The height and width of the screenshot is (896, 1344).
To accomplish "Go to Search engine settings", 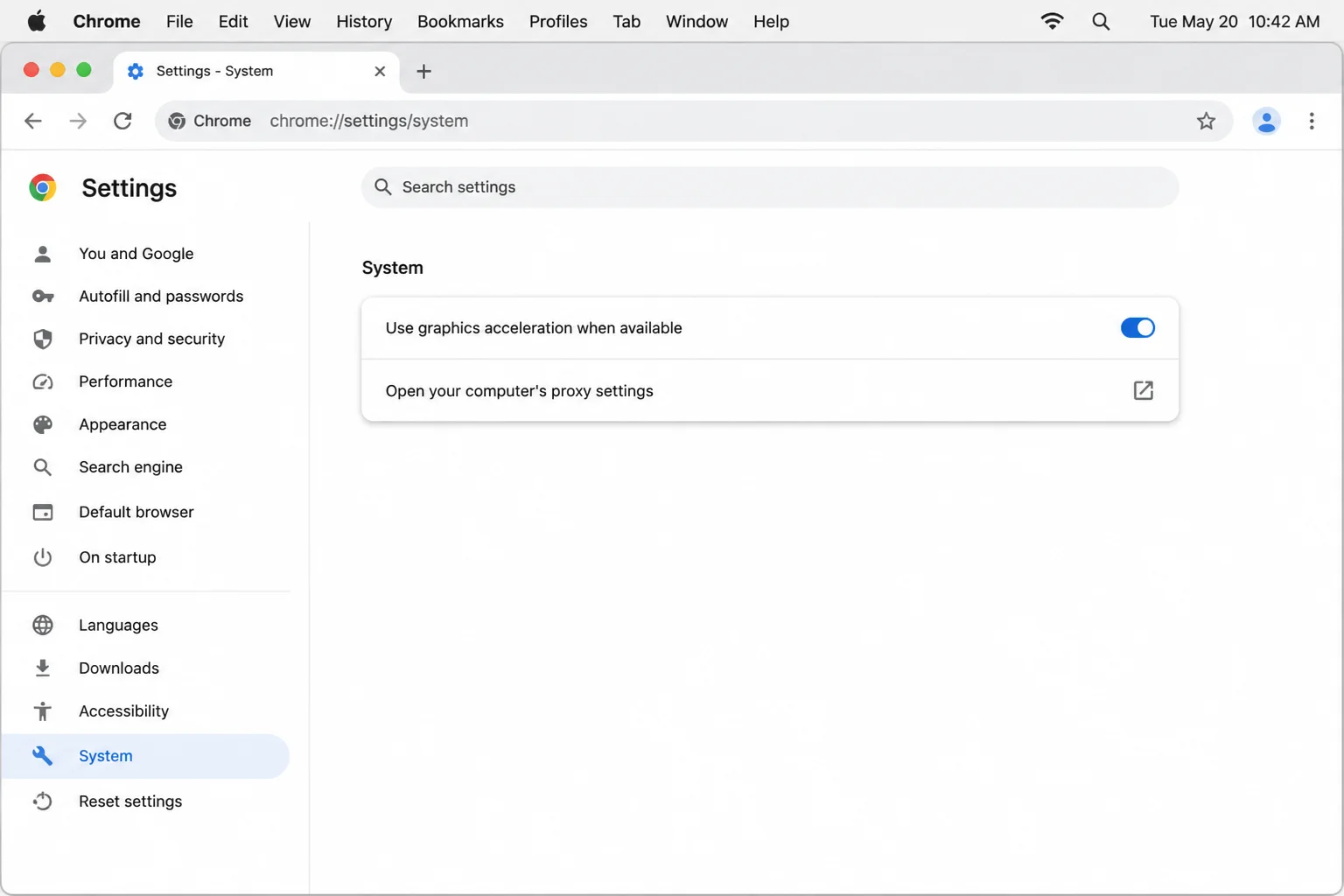I will [x=145, y=467].
